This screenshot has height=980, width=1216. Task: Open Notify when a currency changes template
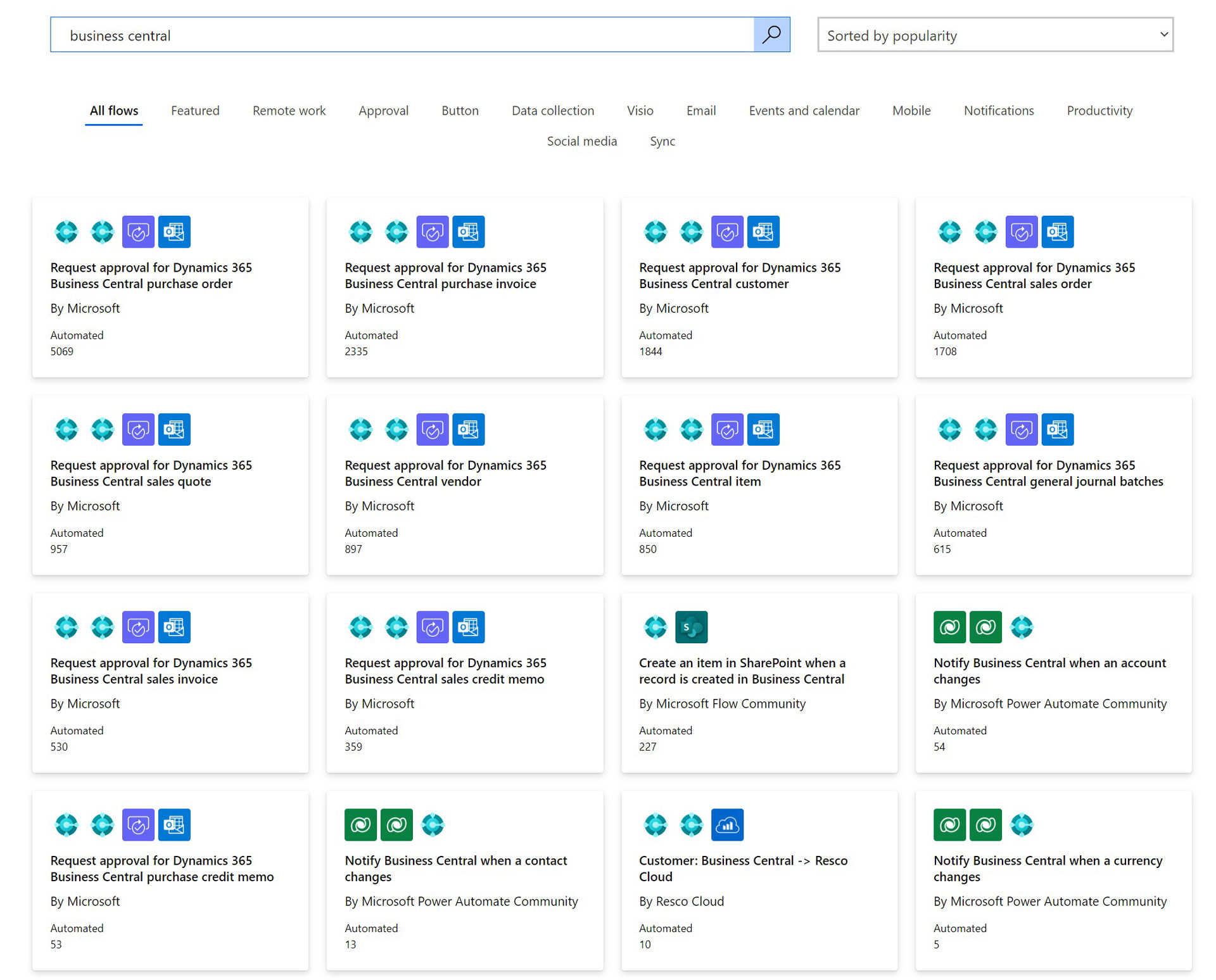point(1048,868)
